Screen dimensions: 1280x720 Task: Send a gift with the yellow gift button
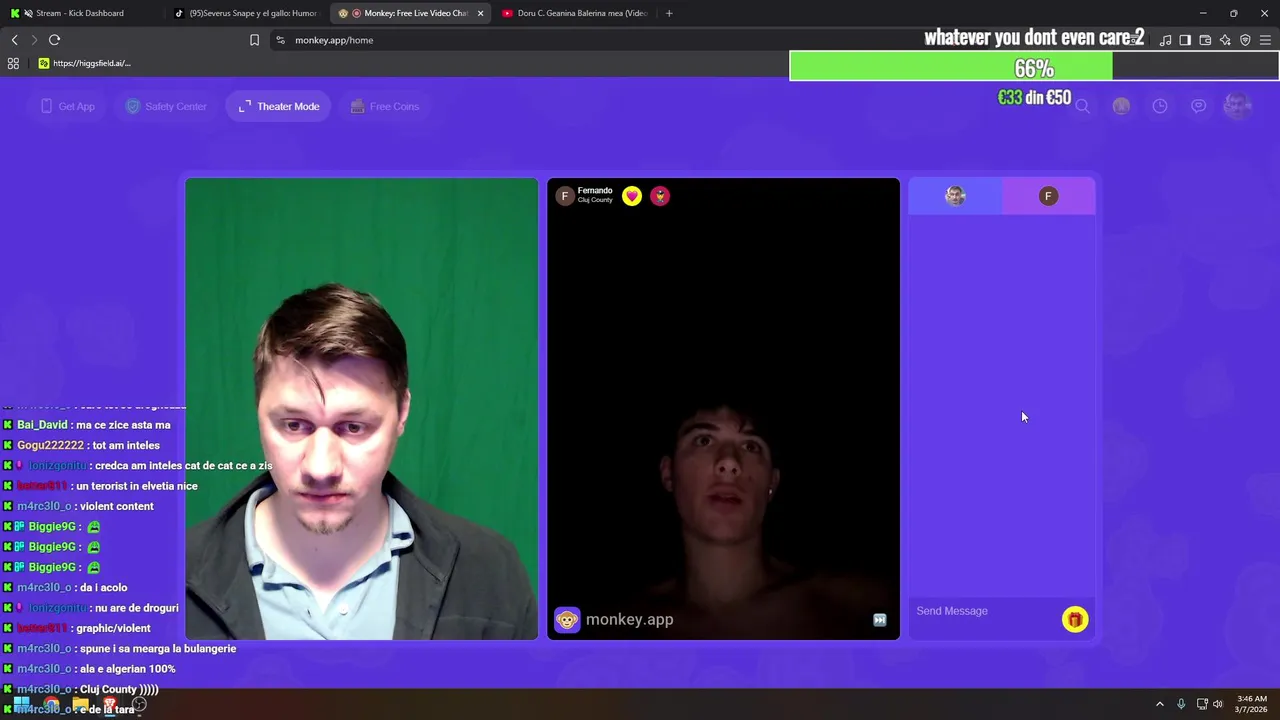(1075, 620)
